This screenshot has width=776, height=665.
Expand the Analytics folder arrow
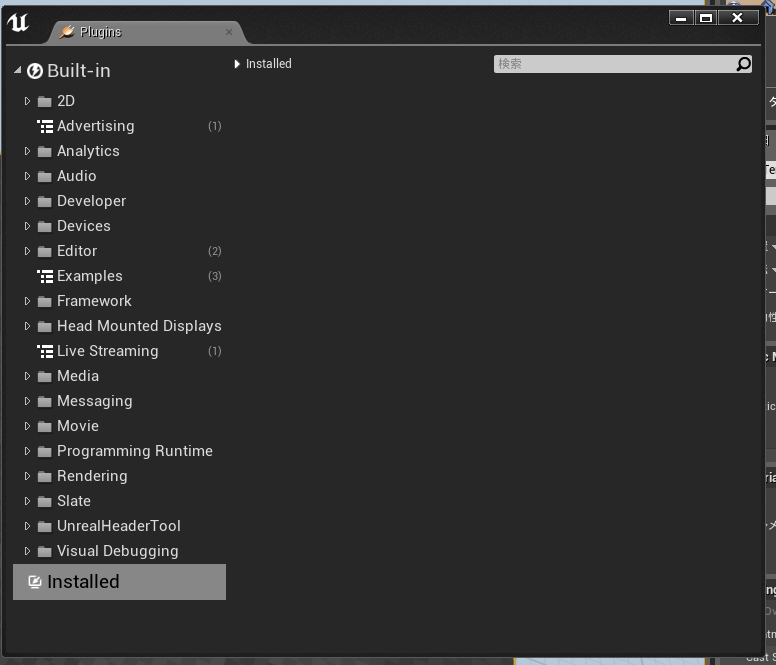[27, 151]
